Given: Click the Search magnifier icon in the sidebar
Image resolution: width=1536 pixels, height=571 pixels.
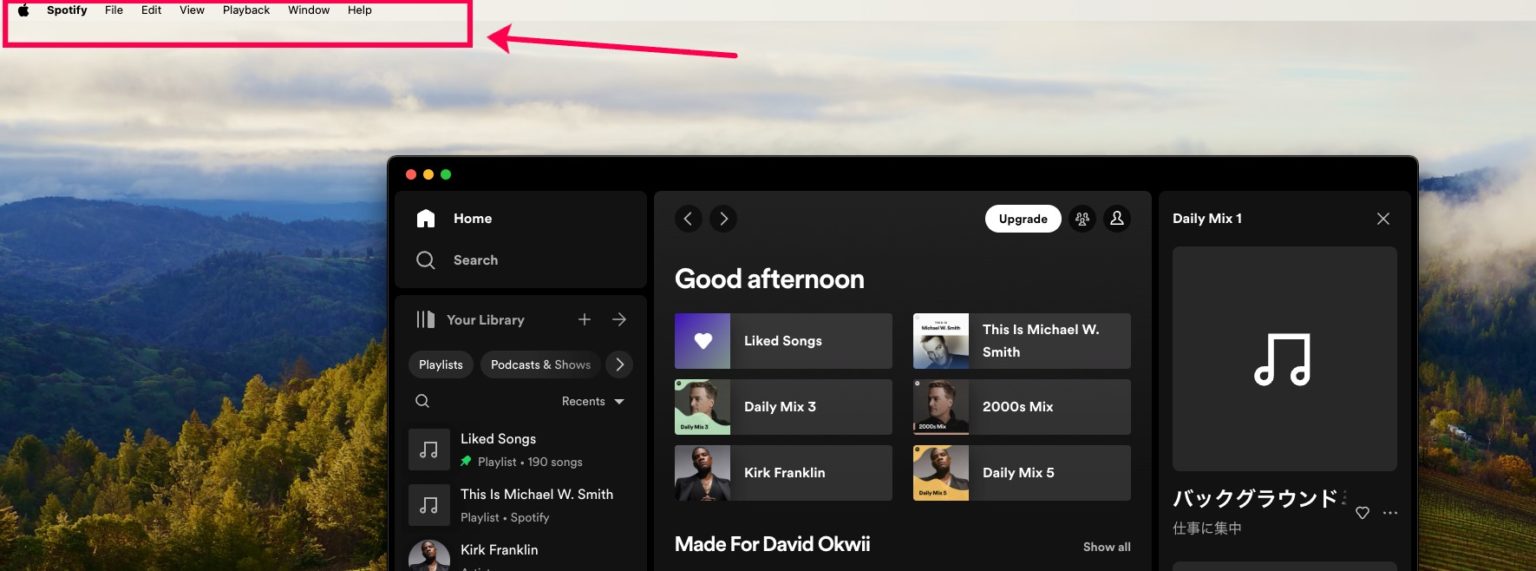Looking at the screenshot, I should tap(426, 260).
